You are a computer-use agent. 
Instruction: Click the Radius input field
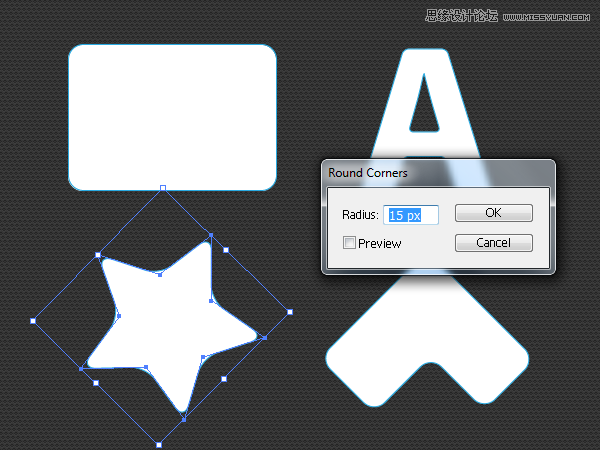411,215
